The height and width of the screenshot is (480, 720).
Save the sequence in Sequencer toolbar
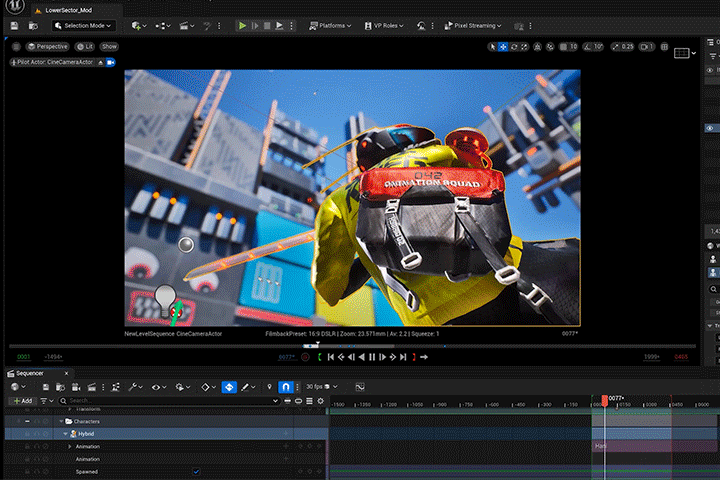coord(45,387)
